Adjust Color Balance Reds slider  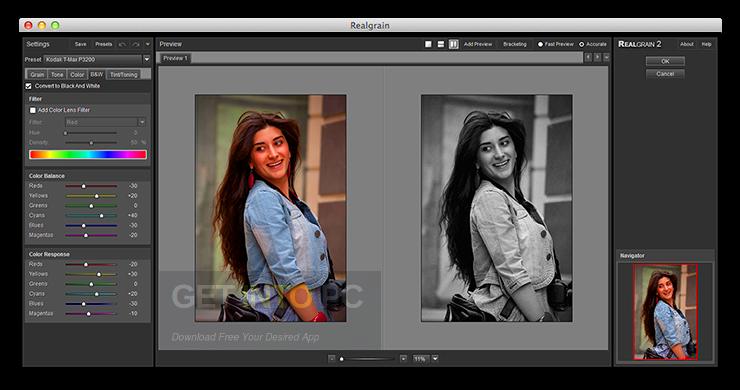tap(91, 186)
